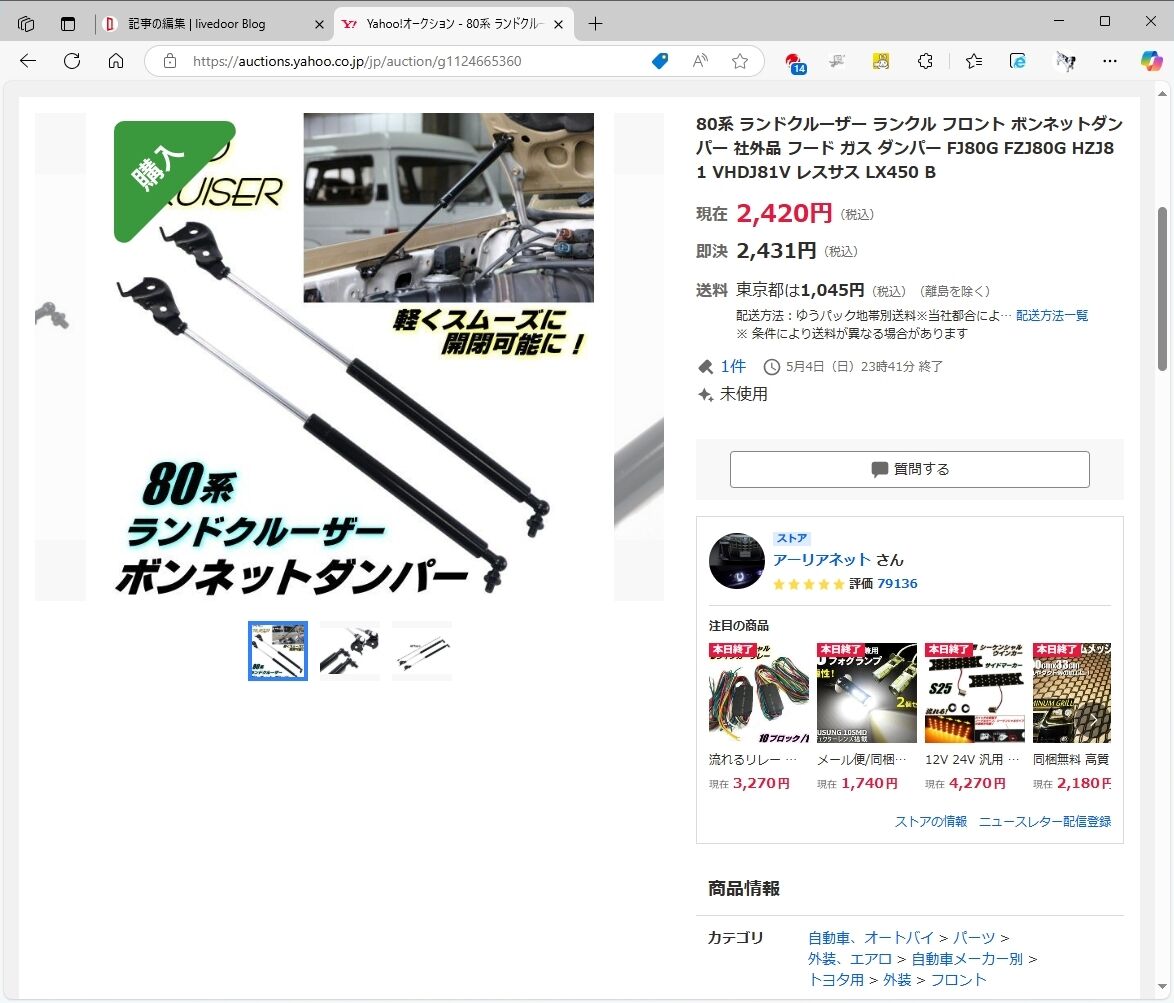Open the Tab actions menu

point(68,24)
